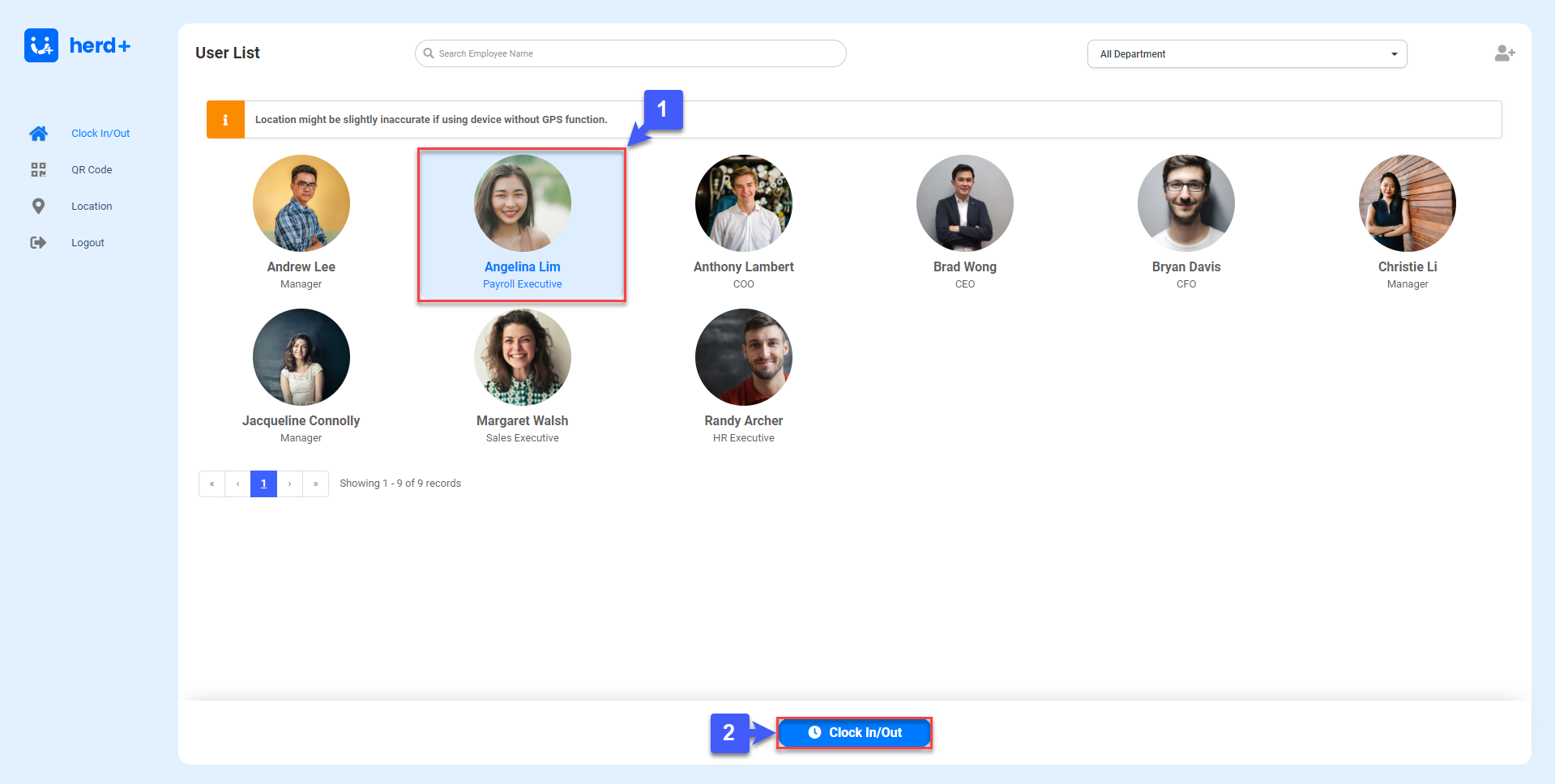Click the herd+ logo icon
Image resolution: width=1555 pixels, height=784 pixels.
41,45
